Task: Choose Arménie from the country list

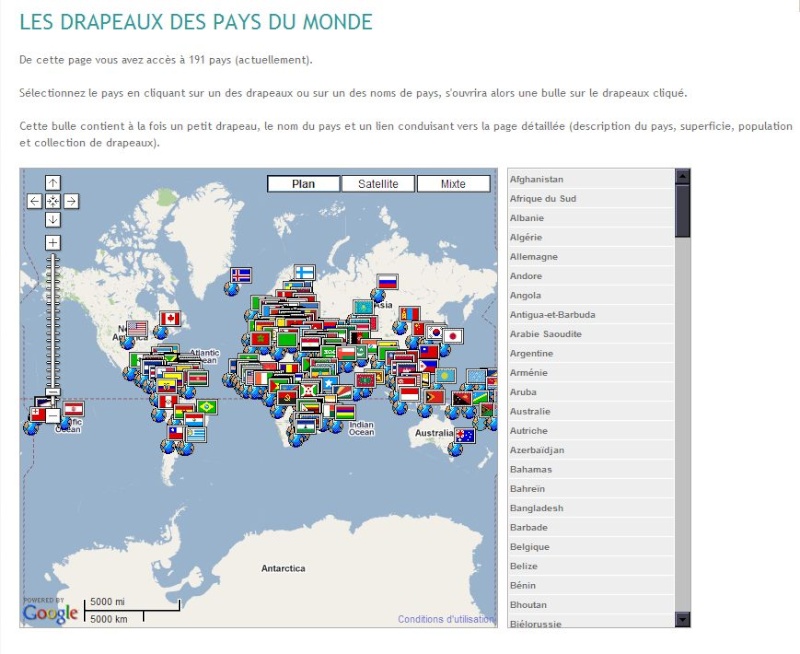Action: pos(591,373)
